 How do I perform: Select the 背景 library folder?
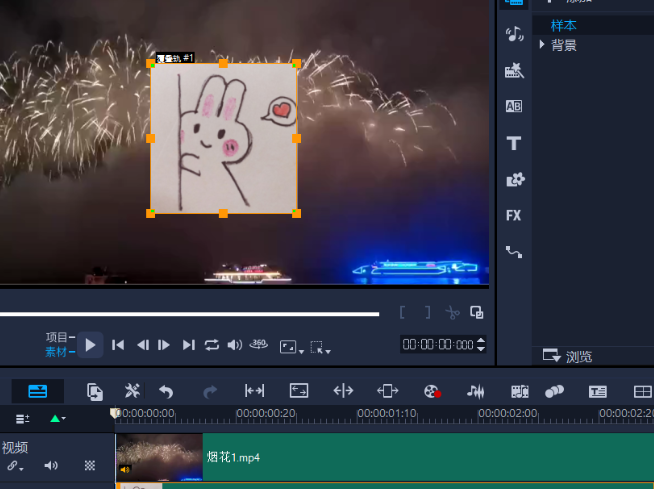563,45
